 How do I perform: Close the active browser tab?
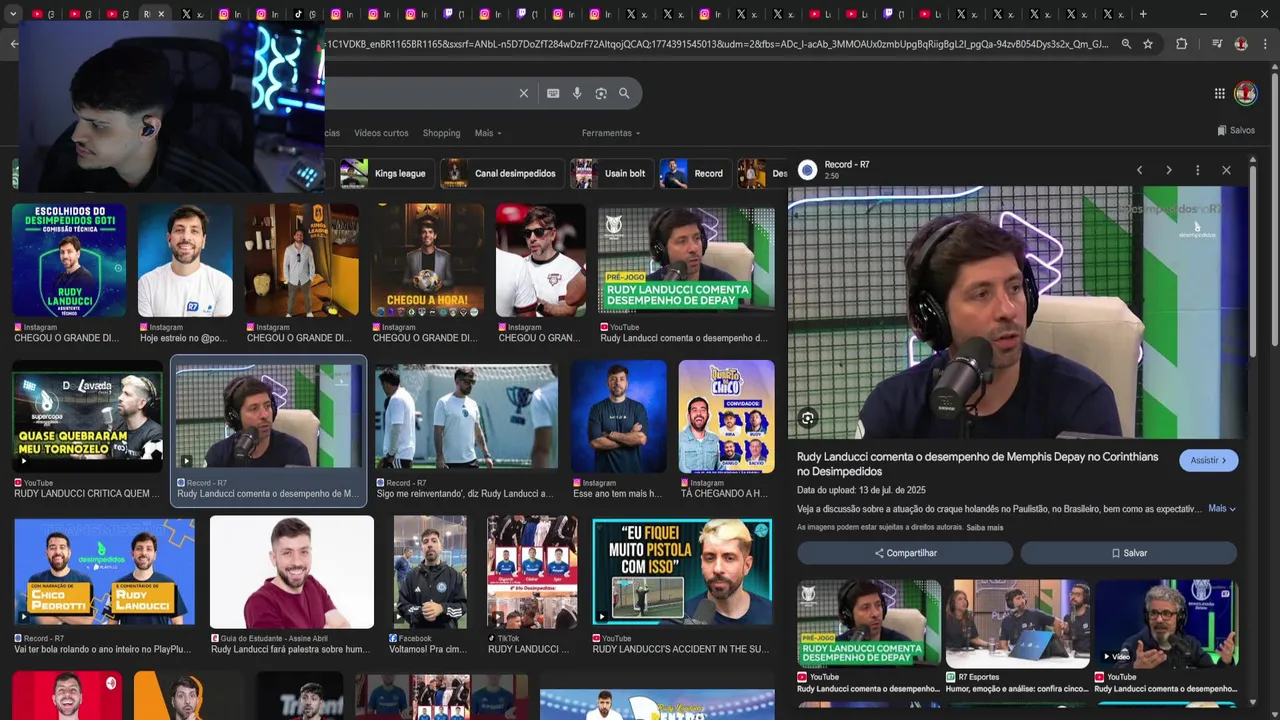pos(161,14)
